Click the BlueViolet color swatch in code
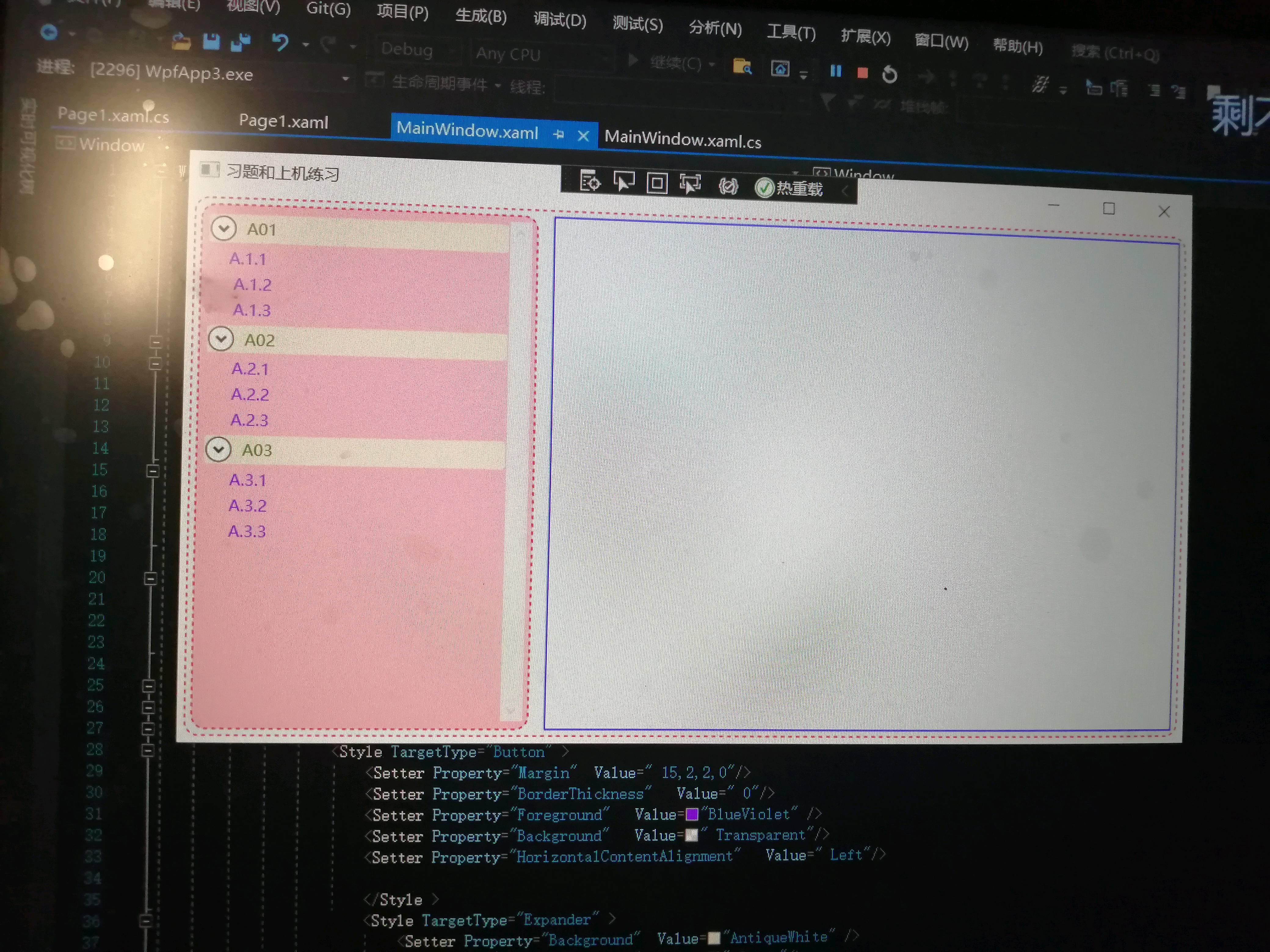The image size is (1270, 952). (x=692, y=814)
